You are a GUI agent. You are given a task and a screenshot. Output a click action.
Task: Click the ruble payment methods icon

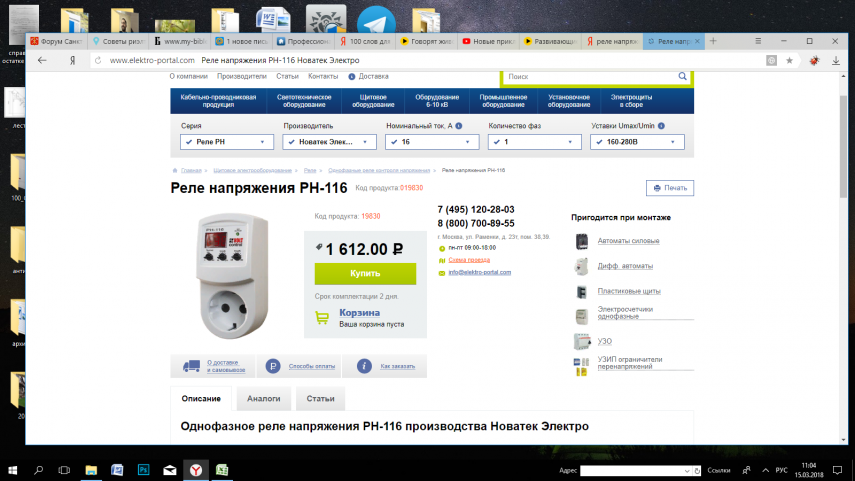tap(273, 366)
